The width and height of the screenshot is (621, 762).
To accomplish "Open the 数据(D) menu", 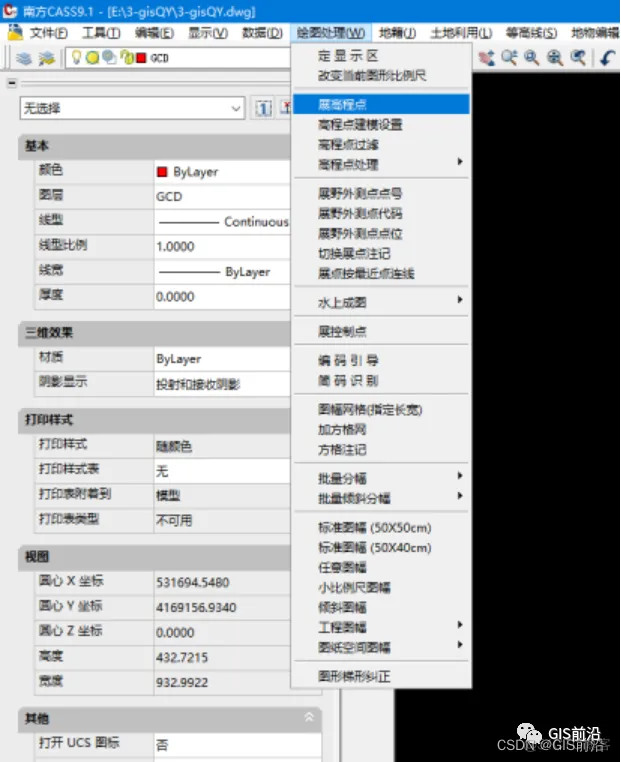I will tap(262, 33).
